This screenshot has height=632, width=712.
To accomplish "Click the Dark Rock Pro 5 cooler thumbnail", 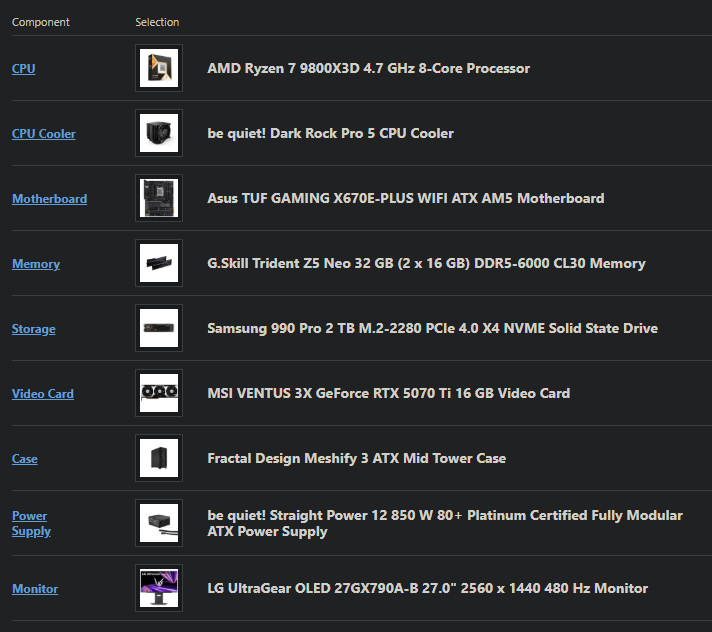I will [159, 133].
